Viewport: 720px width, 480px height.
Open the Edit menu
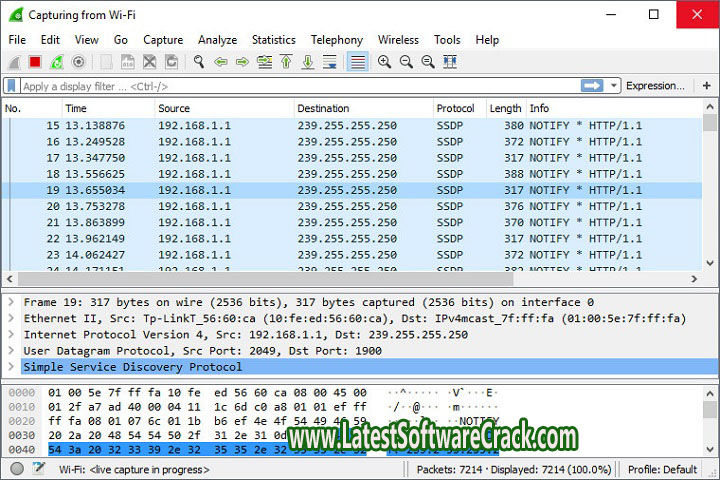50,40
